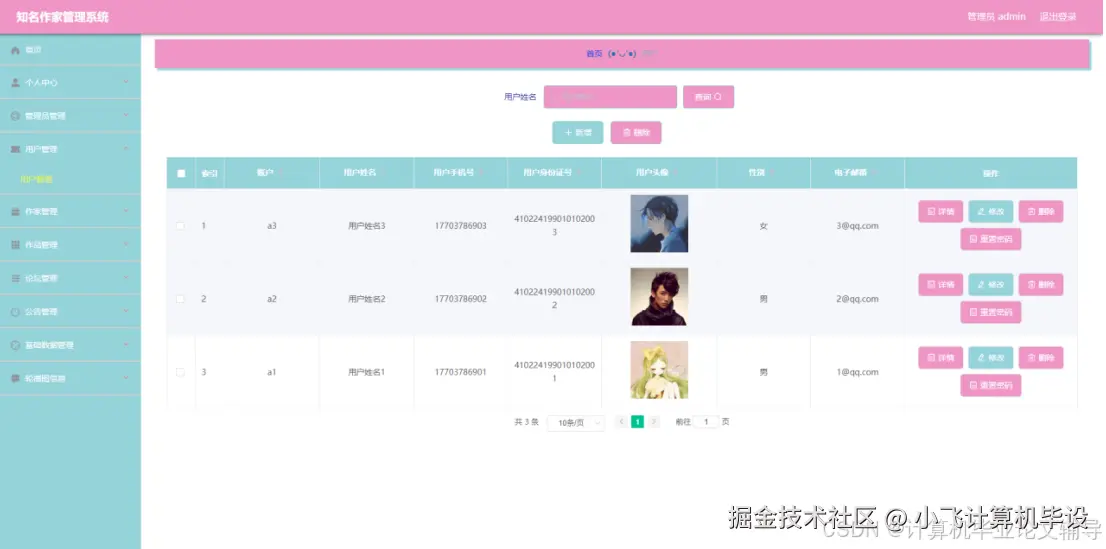This screenshot has height=549, width=1106.
Task: Click 管理员 admin label in header
Action: pos(996,16)
